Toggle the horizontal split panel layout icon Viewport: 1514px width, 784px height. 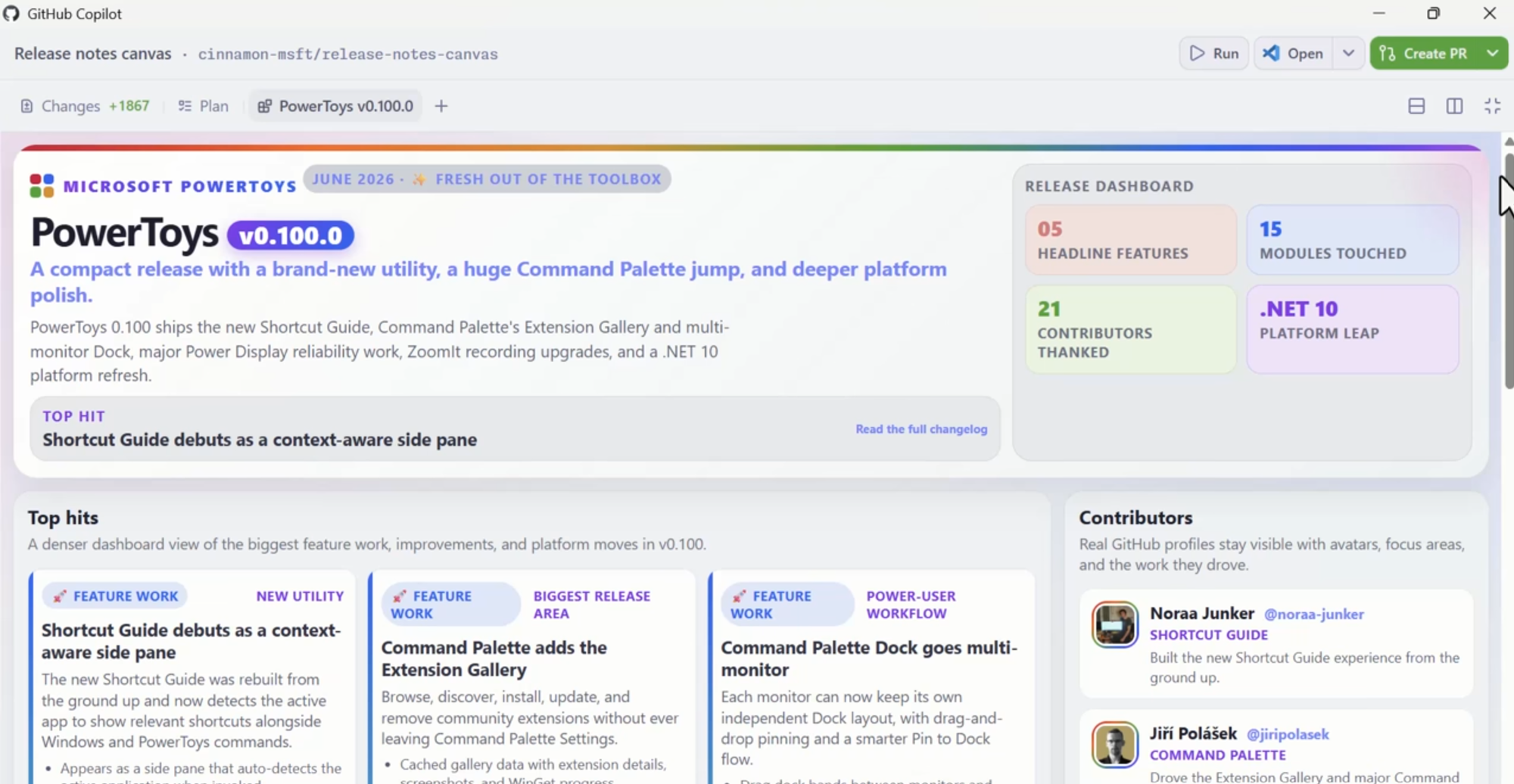[x=1416, y=106]
